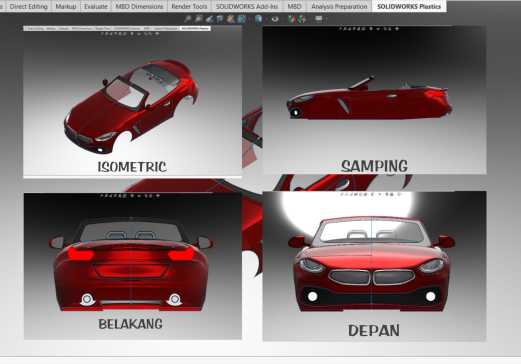Click the Zoom to Area icon

(198, 19)
